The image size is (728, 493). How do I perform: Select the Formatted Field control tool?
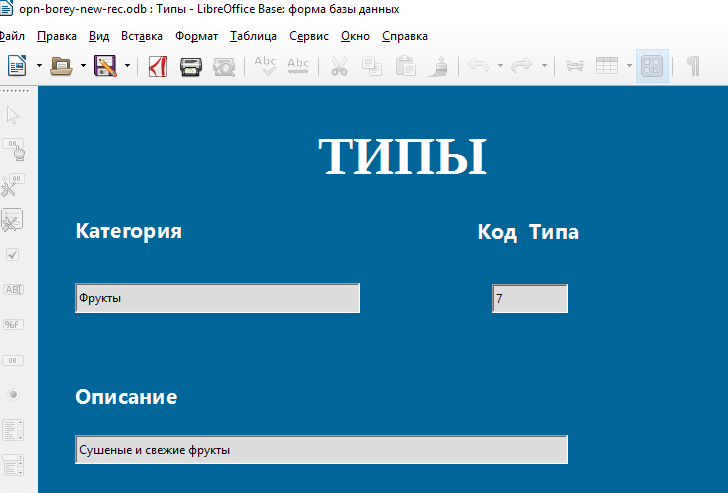(x=13, y=324)
